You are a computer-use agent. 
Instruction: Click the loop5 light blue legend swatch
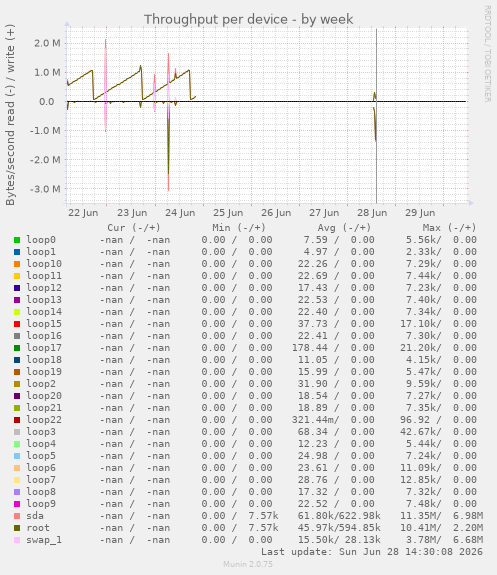click(x=17, y=456)
